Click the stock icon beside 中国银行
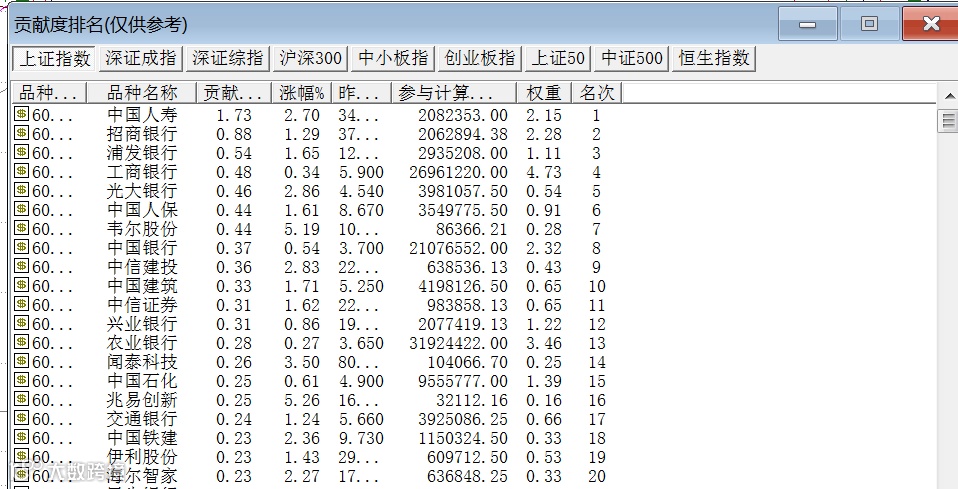Screen dimensions: 958x489 pyautogui.click(x=21, y=246)
